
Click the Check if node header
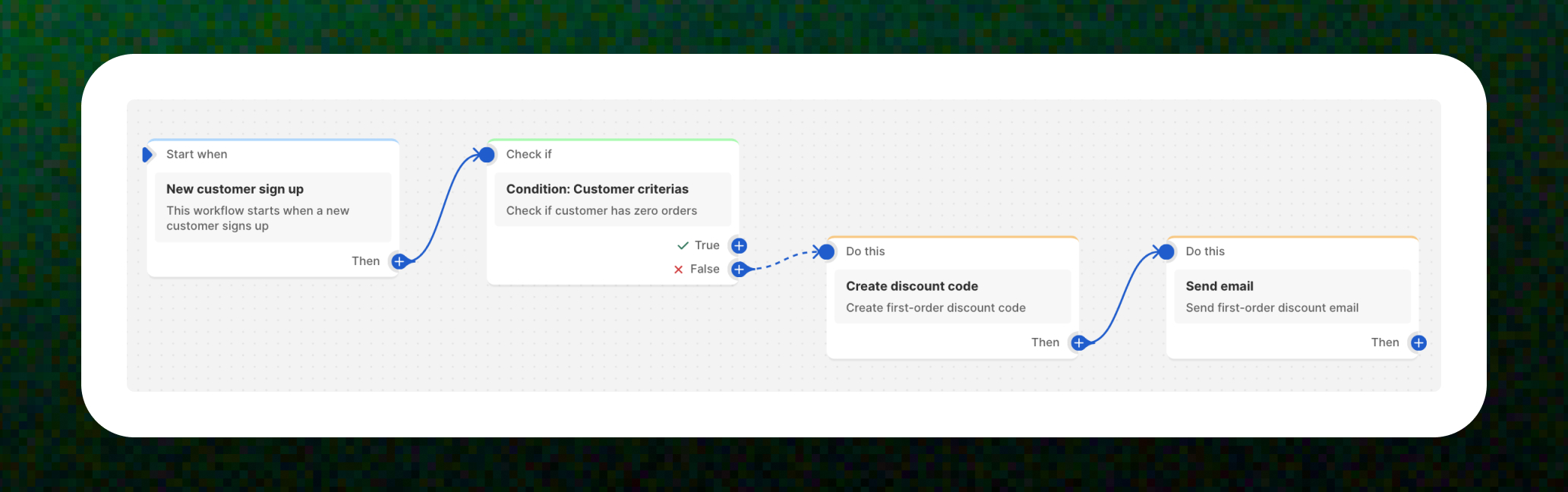[x=528, y=154]
